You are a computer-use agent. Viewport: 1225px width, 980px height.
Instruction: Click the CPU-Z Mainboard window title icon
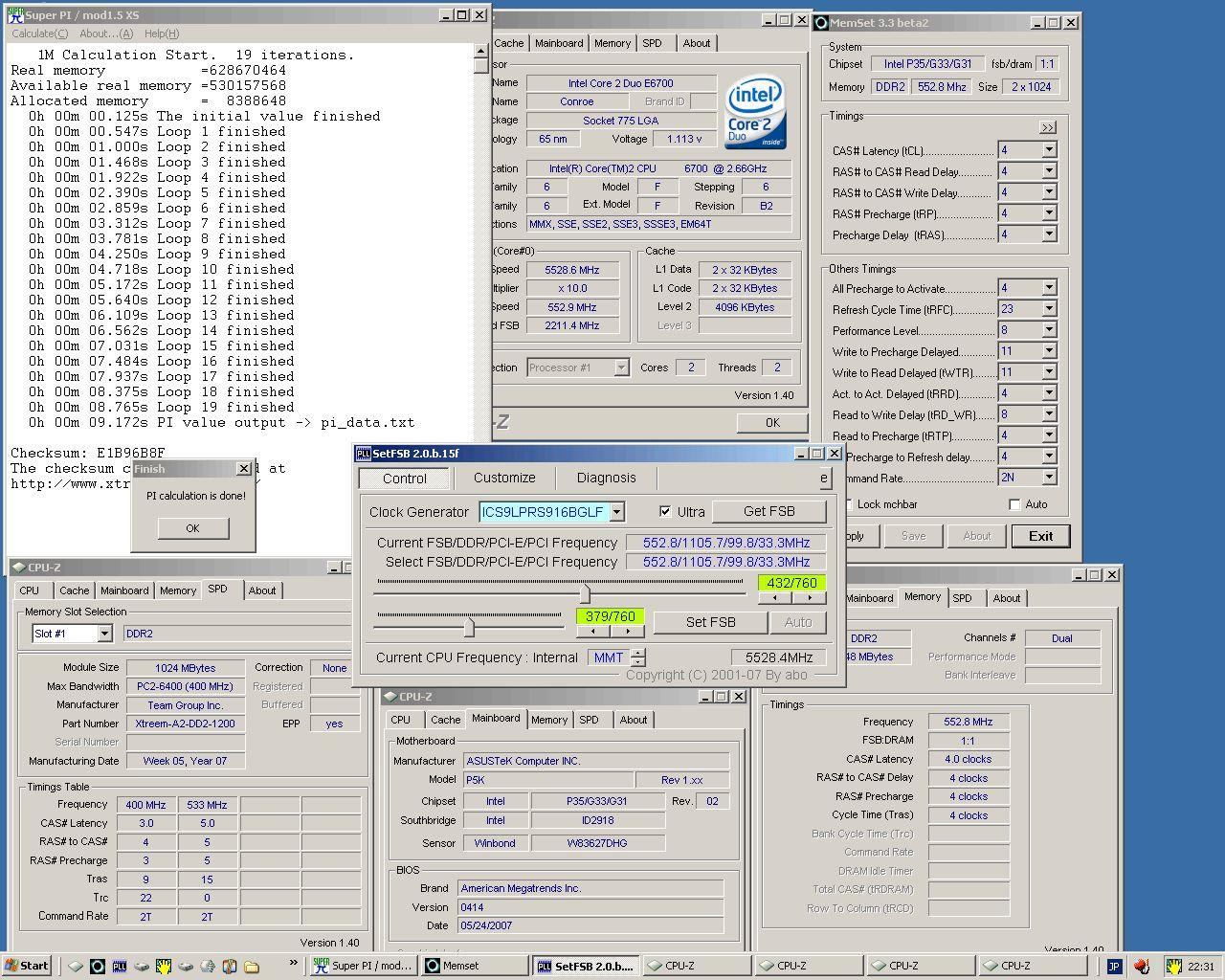390,697
